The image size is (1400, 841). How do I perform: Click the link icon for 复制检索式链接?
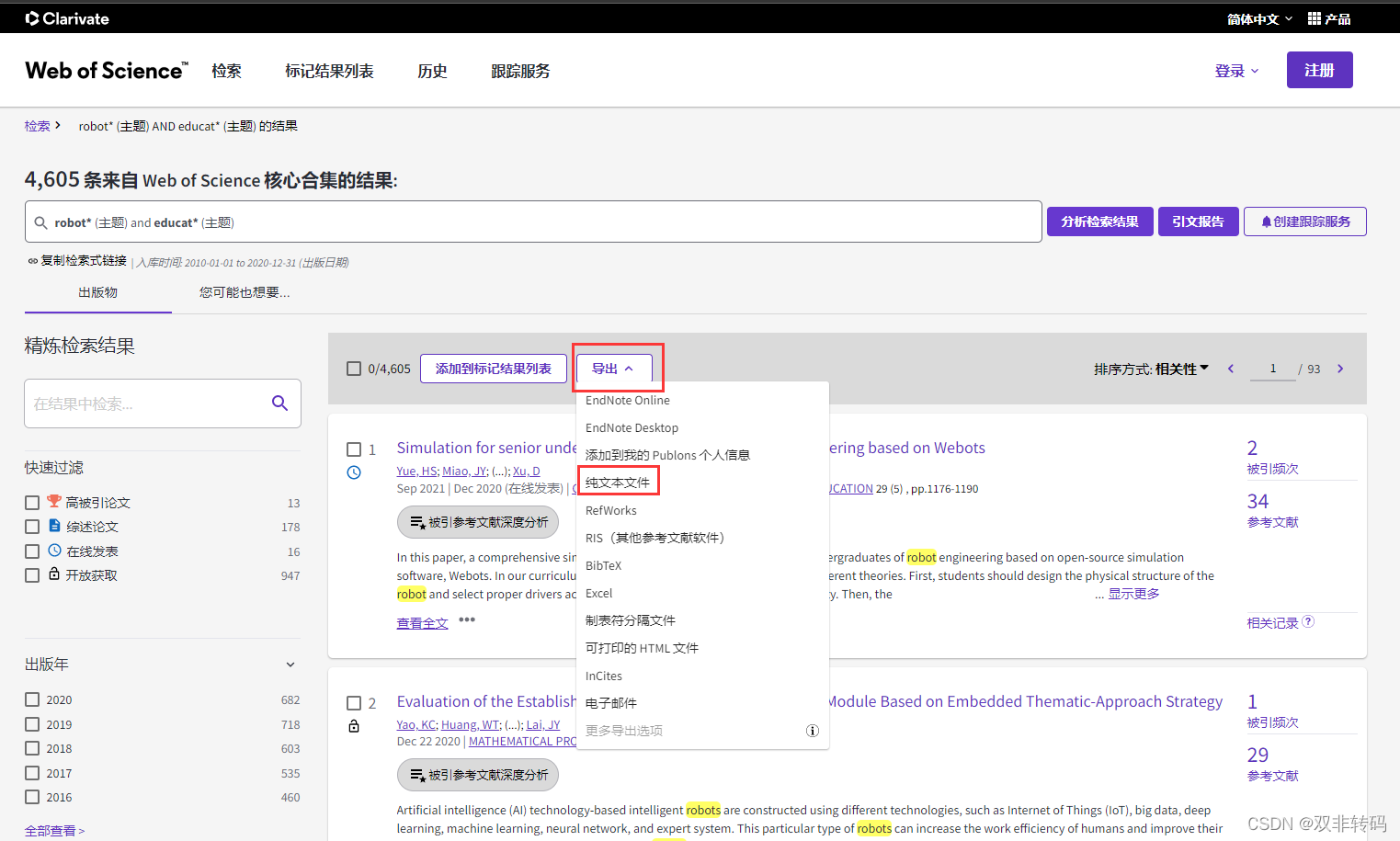(x=33, y=261)
